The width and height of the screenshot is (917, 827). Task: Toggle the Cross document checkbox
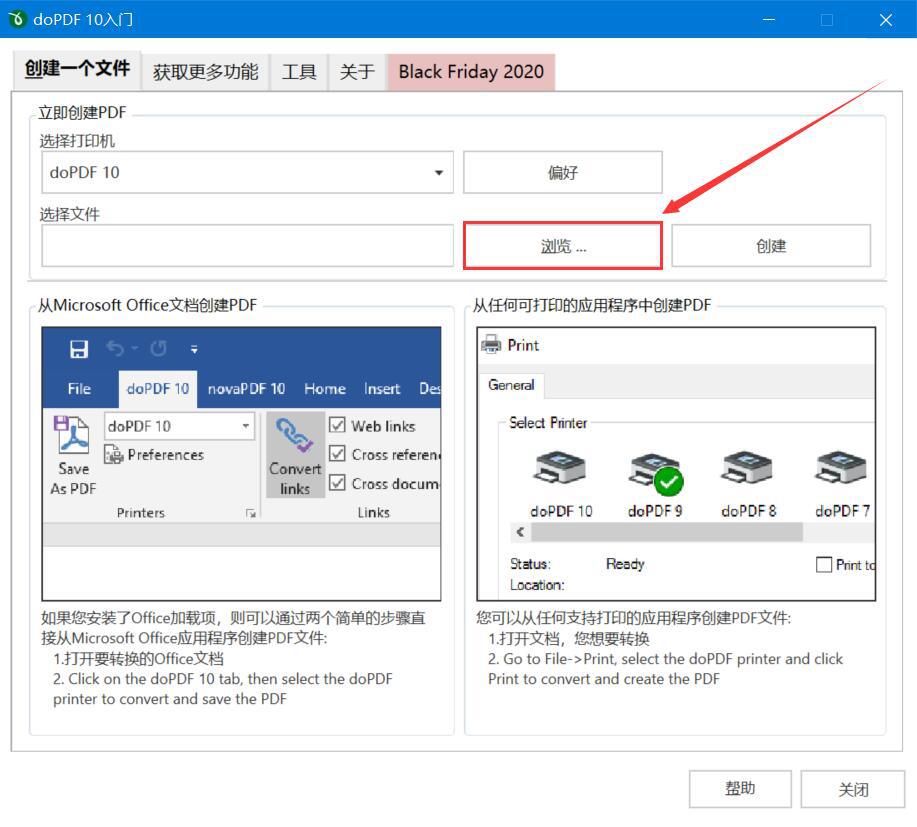[337, 483]
